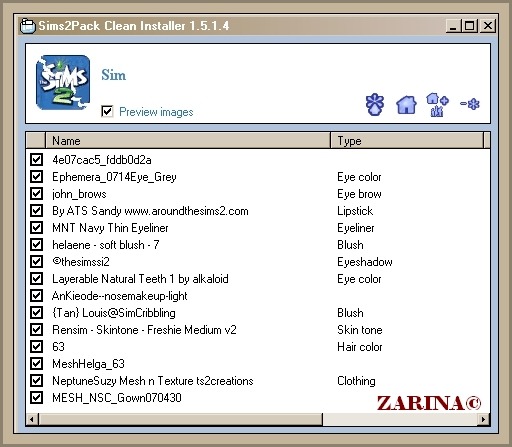The height and width of the screenshot is (447, 512).
Task: Click the horizontal scrollbar thumb
Action: [180, 419]
